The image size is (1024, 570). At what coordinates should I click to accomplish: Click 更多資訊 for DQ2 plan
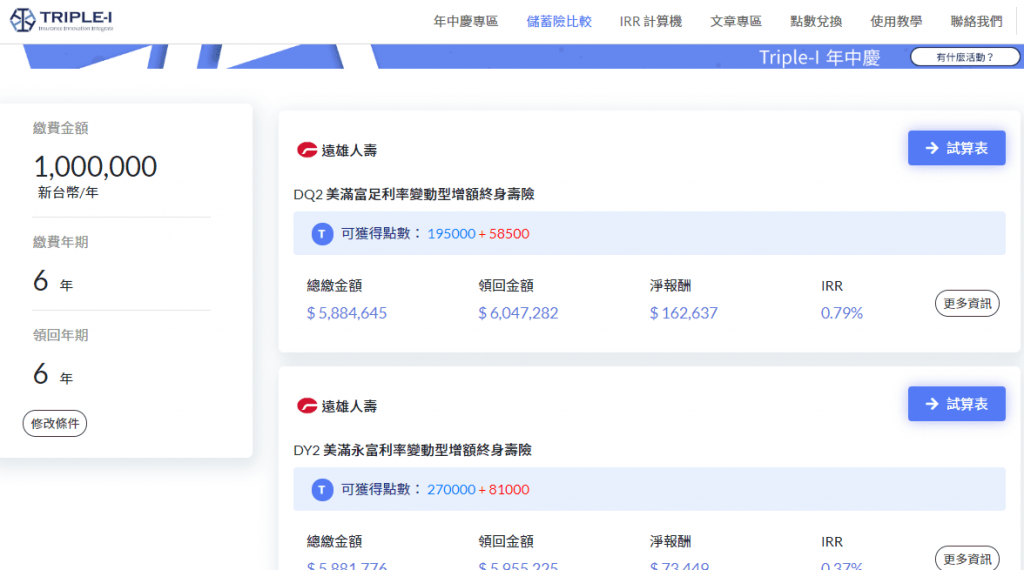(967, 304)
